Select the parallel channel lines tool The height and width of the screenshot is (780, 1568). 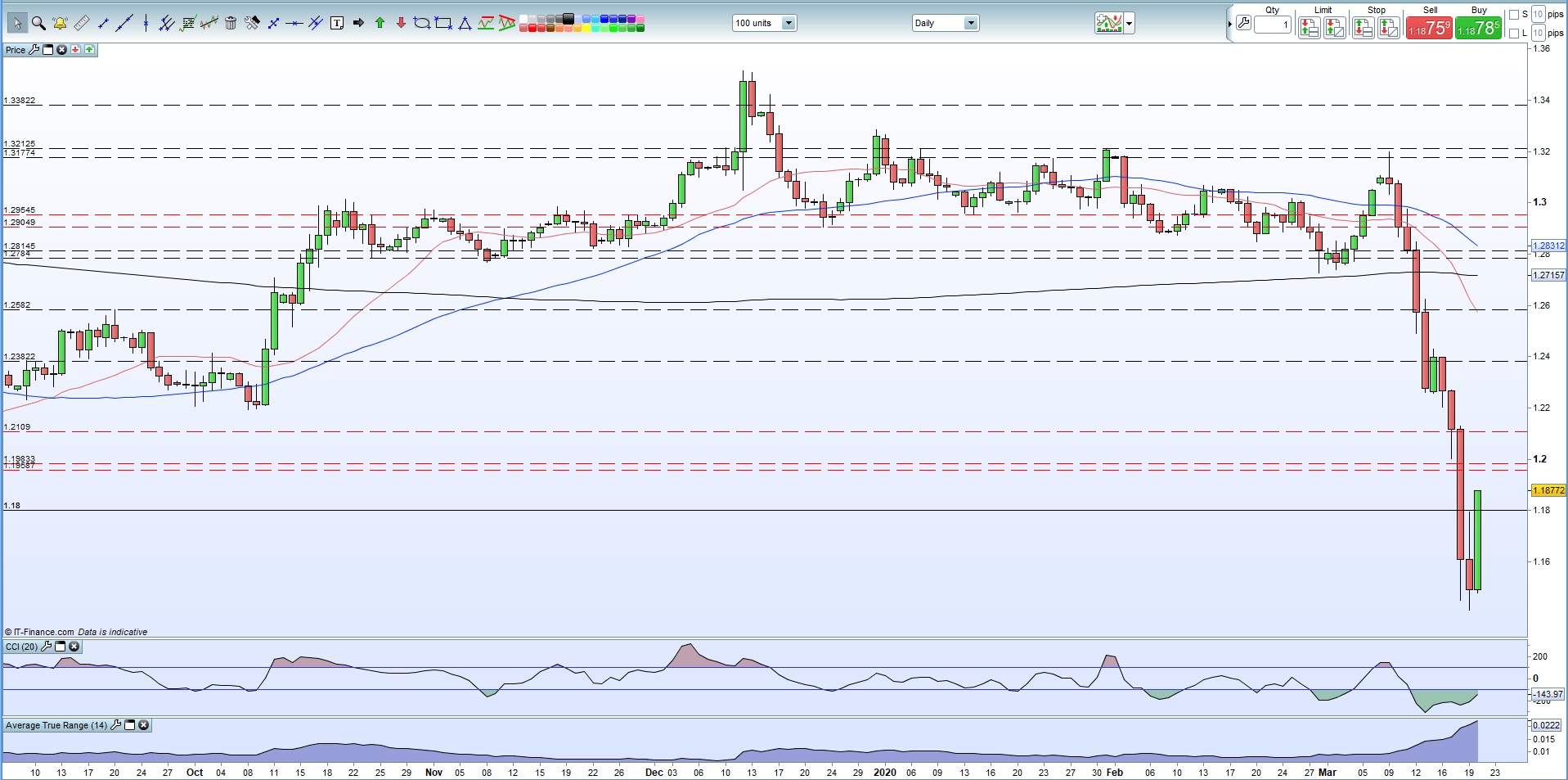coord(166,23)
